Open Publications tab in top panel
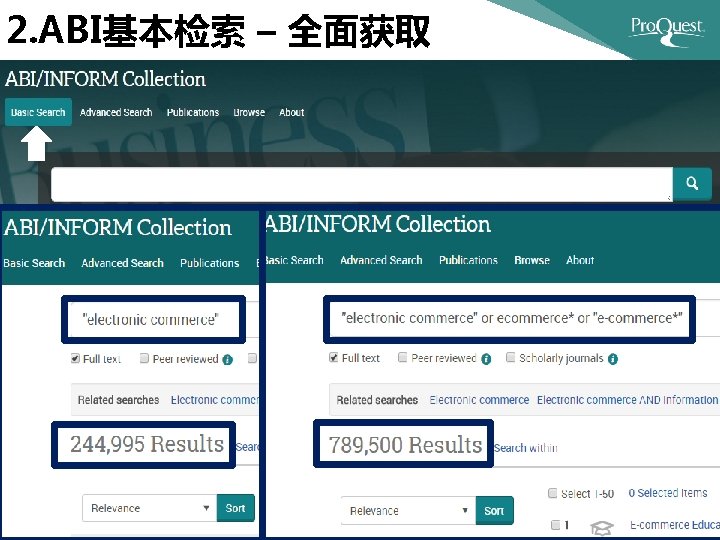Image resolution: width=720 pixels, height=540 pixels. (193, 112)
